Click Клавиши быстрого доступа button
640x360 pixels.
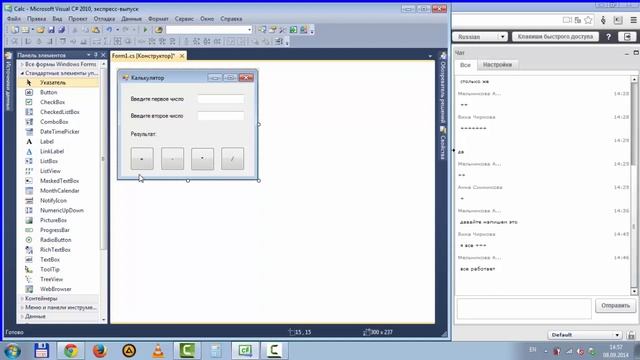[555, 37]
